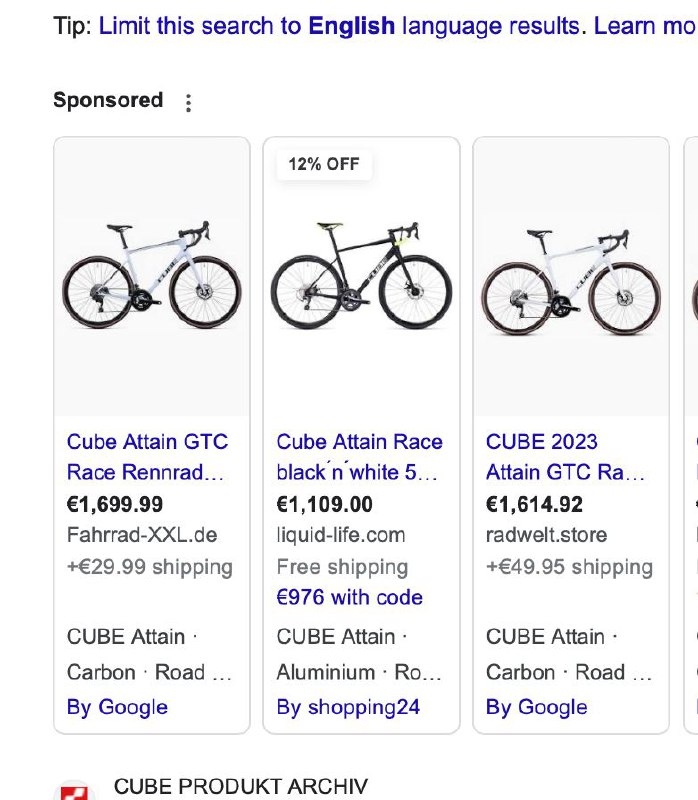This screenshot has width=698, height=800.
Task: Open the Sponsored three-dot options menu
Action: (x=188, y=102)
